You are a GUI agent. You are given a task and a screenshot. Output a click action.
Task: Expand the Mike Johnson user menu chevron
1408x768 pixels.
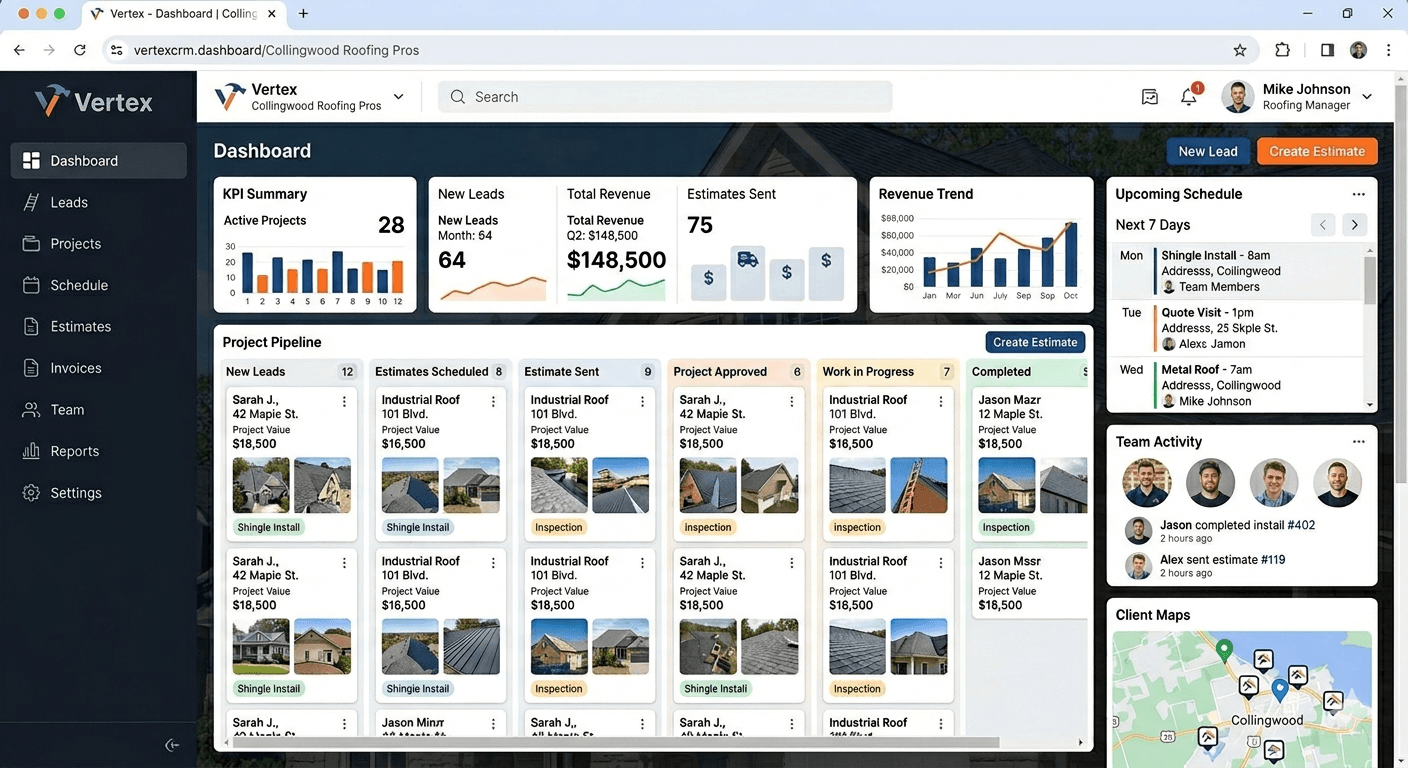(x=1367, y=97)
